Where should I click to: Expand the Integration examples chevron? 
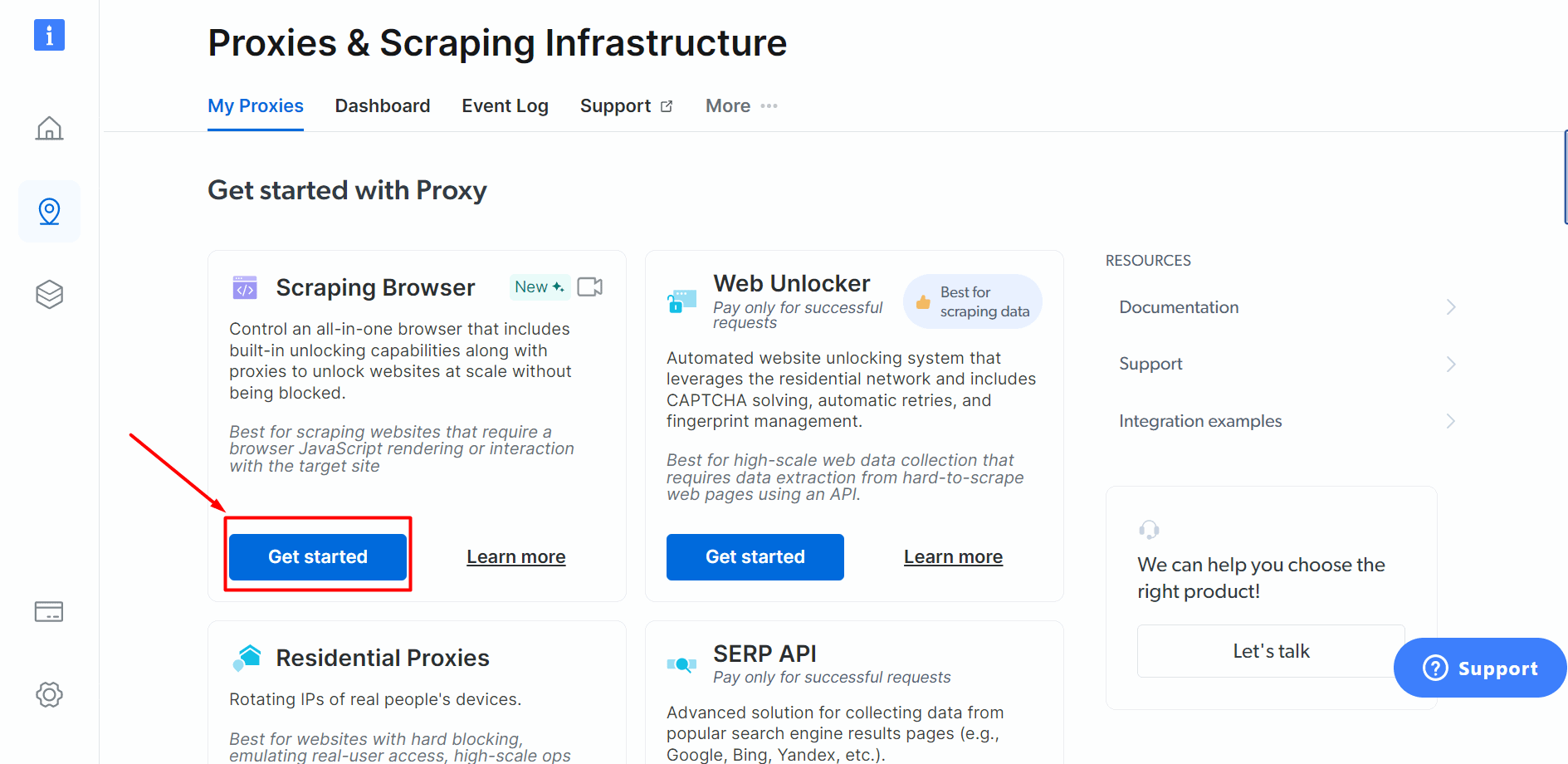tap(1450, 421)
